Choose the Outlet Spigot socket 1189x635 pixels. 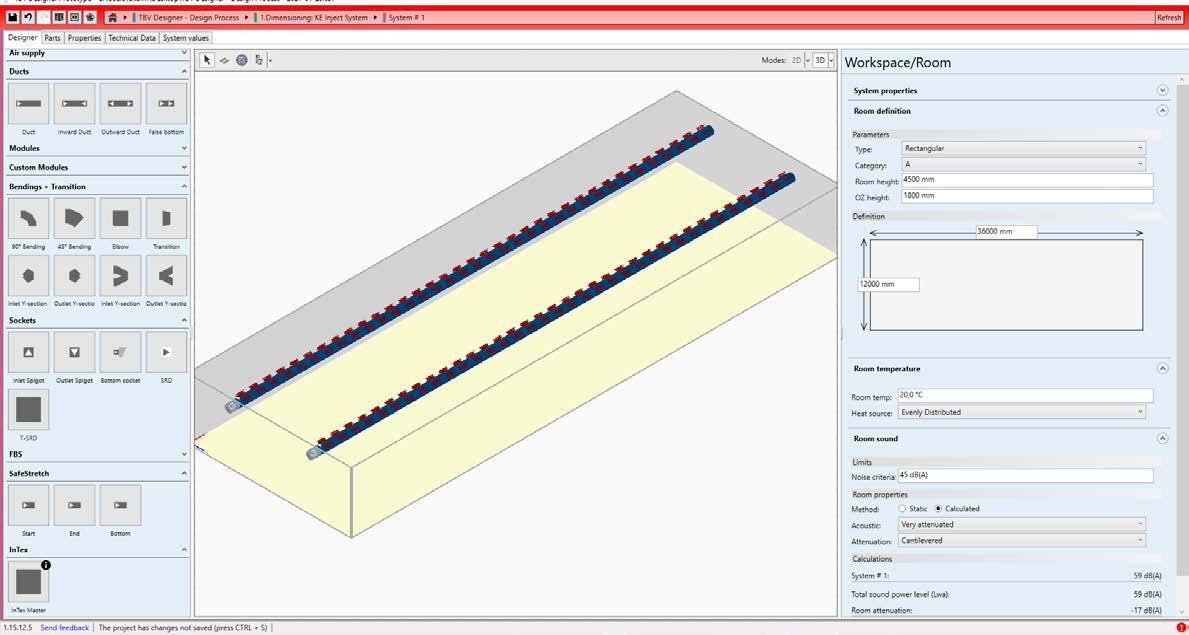(x=74, y=352)
